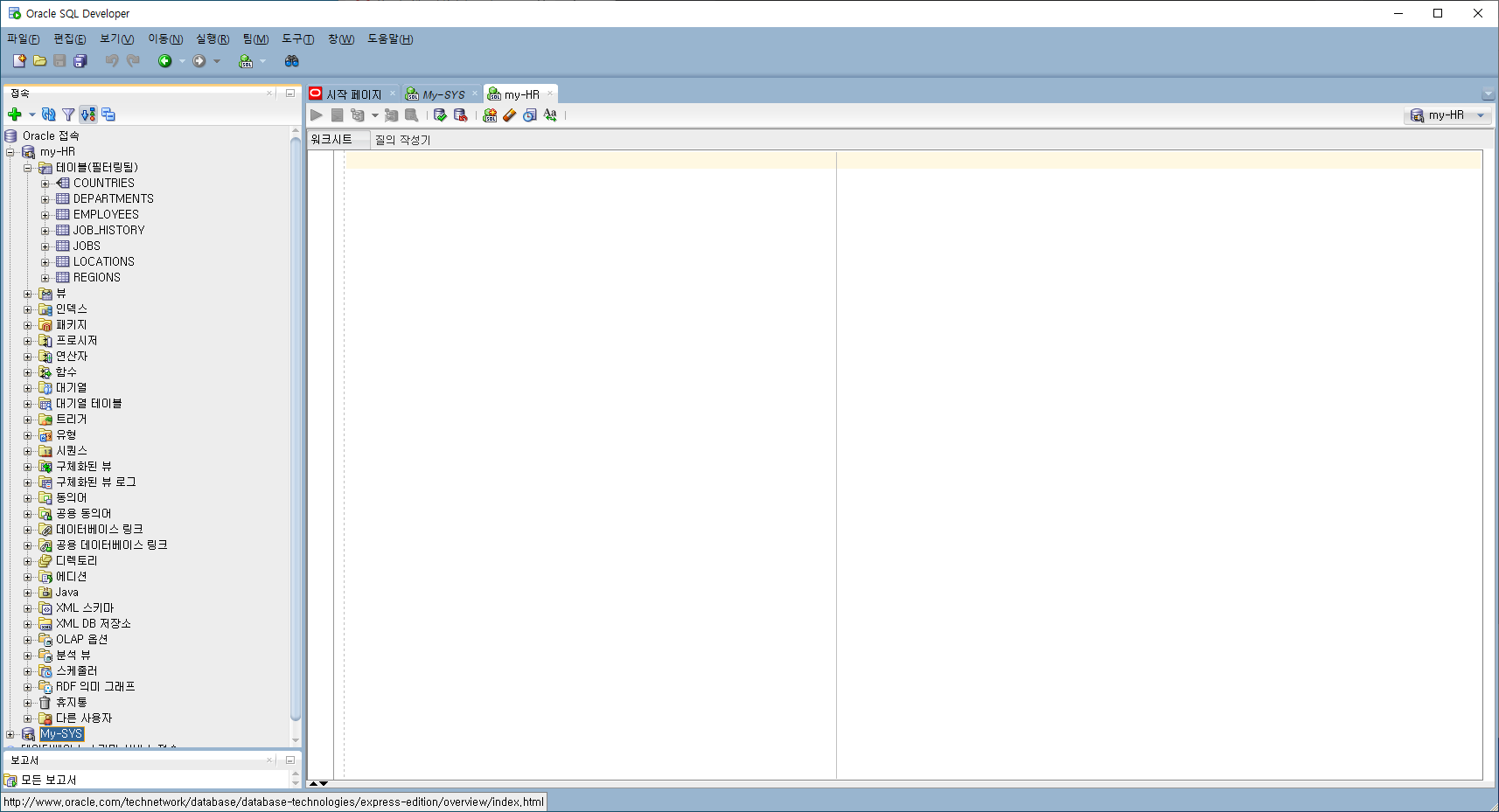Expand the EMPLOYEES table node
This screenshot has width=1499, height=812.
45,215
